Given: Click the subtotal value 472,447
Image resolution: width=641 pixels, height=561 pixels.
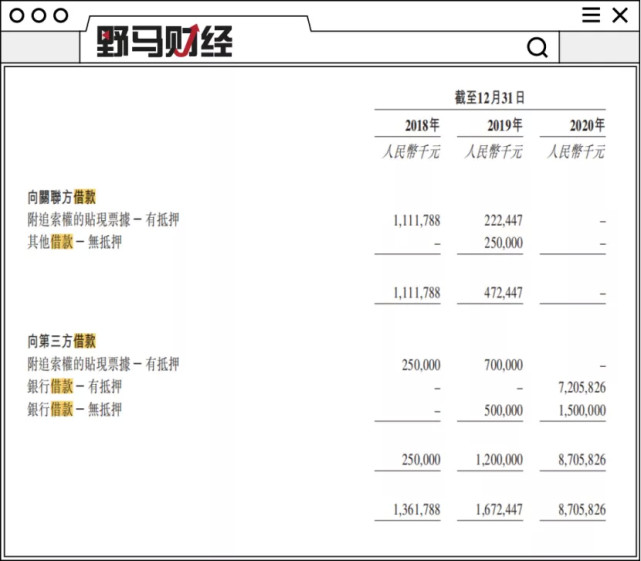Looking at the screenshot, I should pyautogui.click(x=503, y=293).
